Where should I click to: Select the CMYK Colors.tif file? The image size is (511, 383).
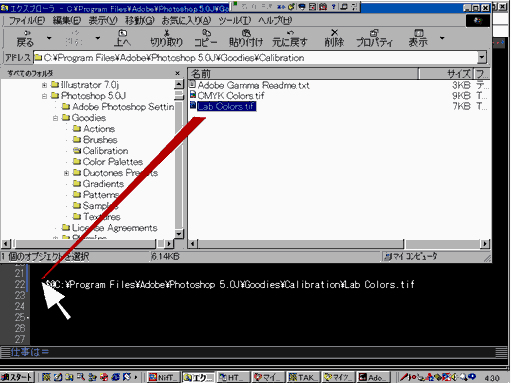(x=231, y=96)
